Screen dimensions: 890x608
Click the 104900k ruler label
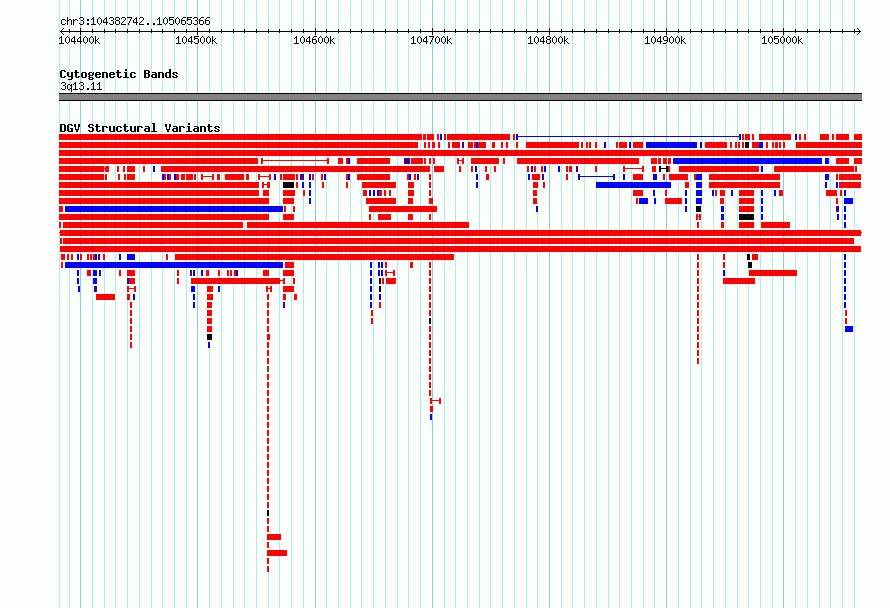tap(665, 40)
